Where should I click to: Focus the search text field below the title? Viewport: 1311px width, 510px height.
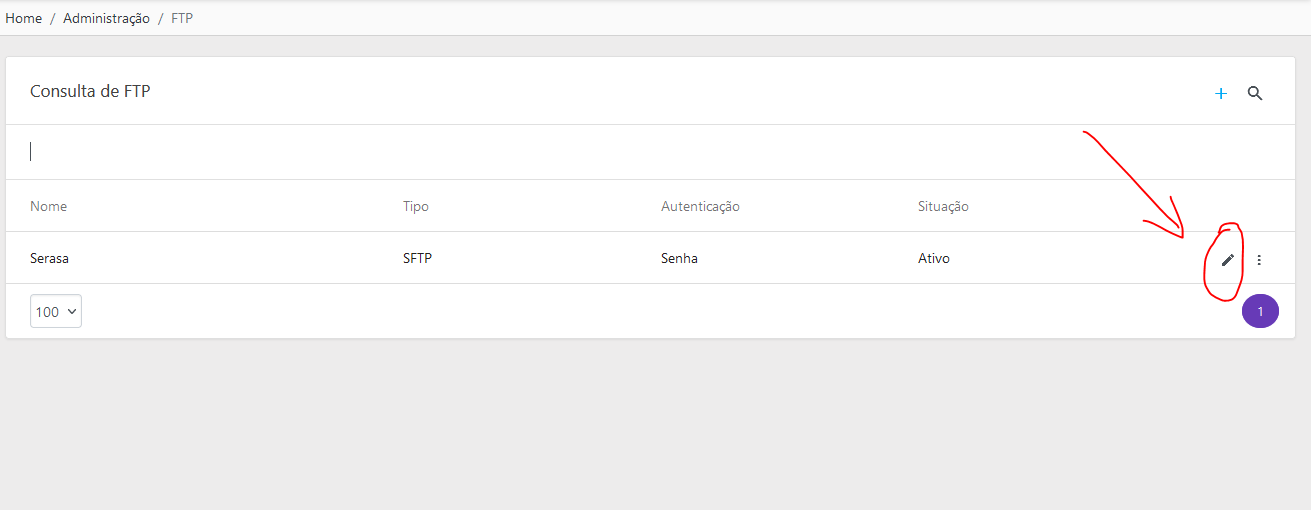coord(655,151)
